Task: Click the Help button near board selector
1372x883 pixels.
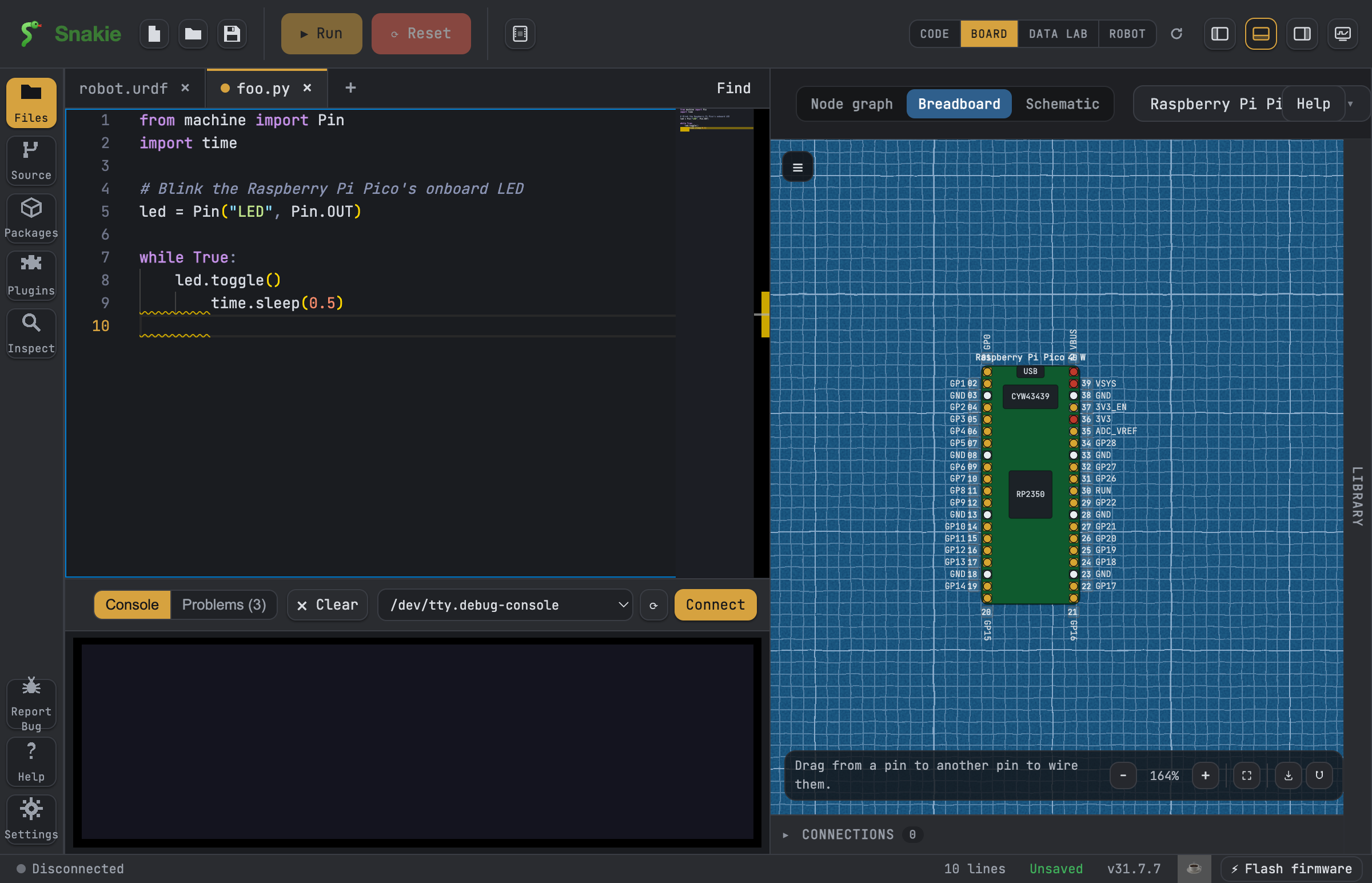Action: click(1313, 104)
